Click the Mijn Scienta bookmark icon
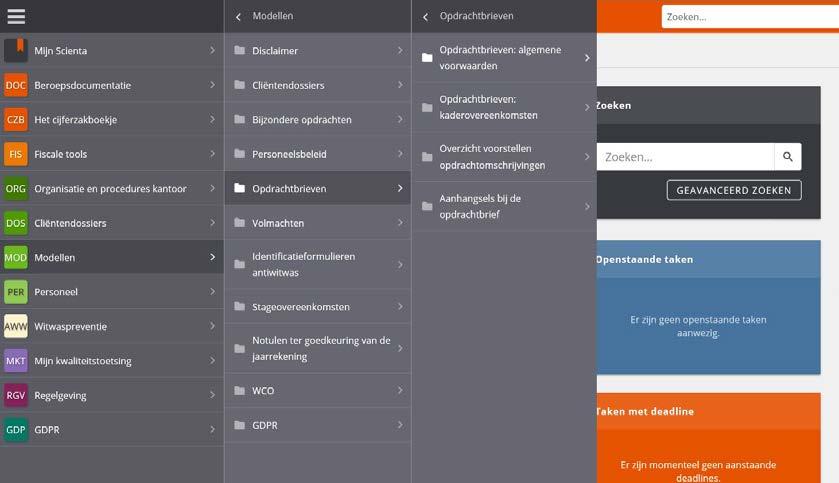Screen dimensions: 839x483 pos(16,50)
